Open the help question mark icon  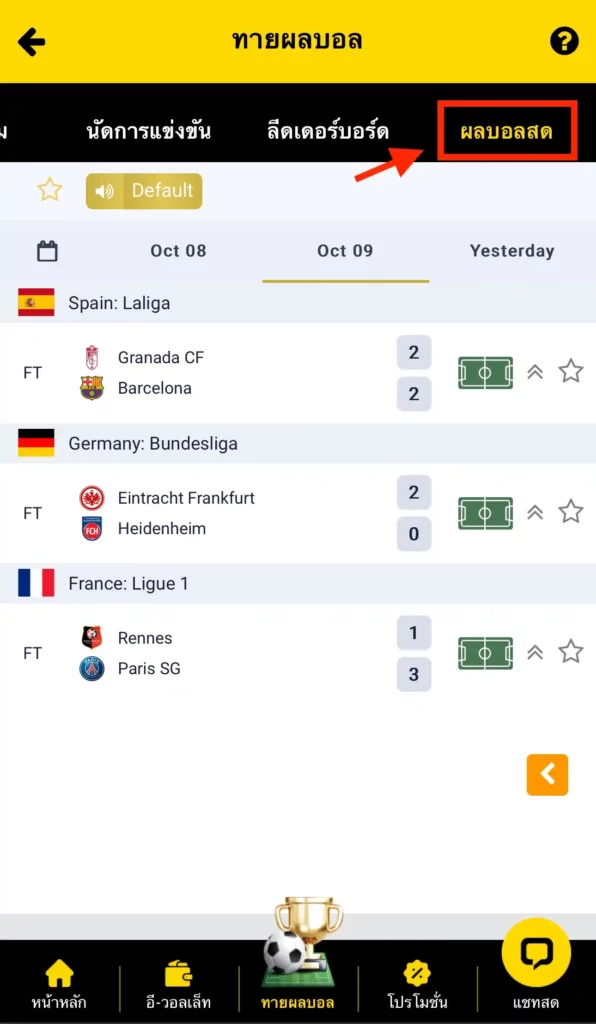[x=564, y=42]
